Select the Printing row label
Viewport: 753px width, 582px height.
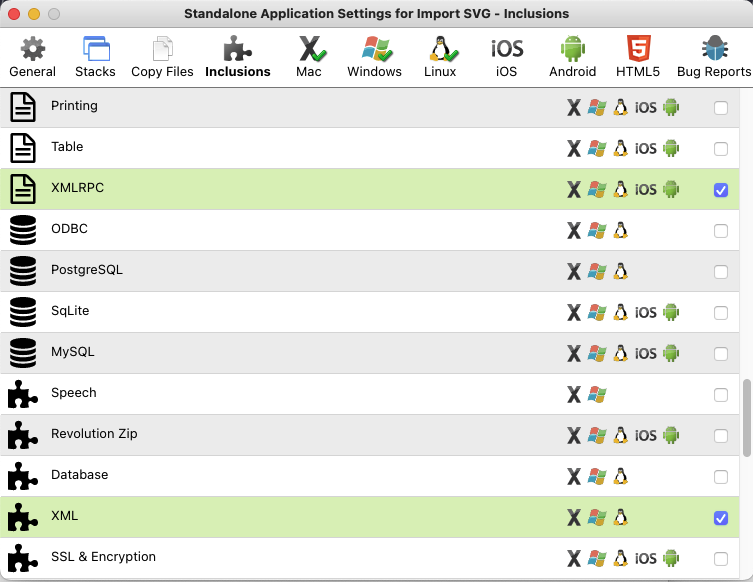tap(74, 106)
